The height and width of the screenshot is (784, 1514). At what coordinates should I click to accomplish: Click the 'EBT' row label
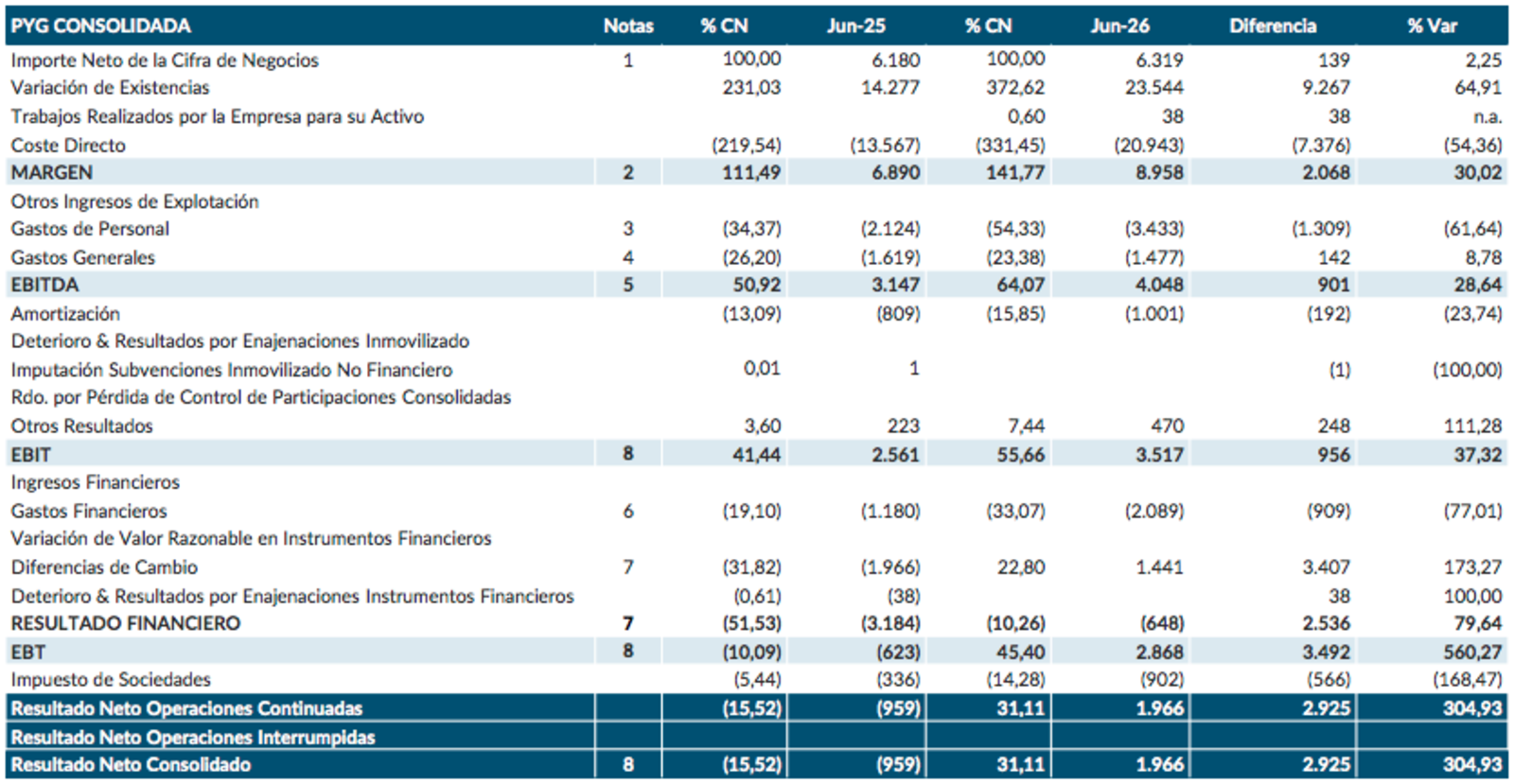(x=28, y=652)
